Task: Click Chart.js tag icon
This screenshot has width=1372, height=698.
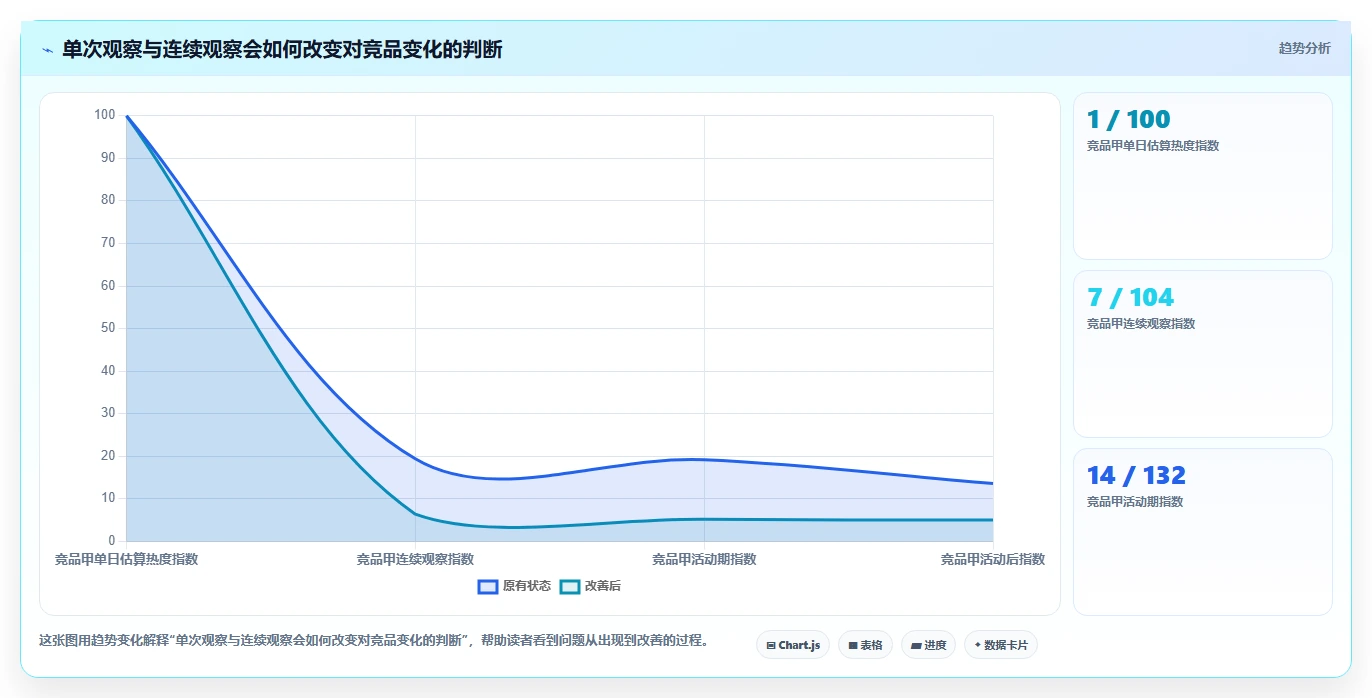Action: coord(771,646)
